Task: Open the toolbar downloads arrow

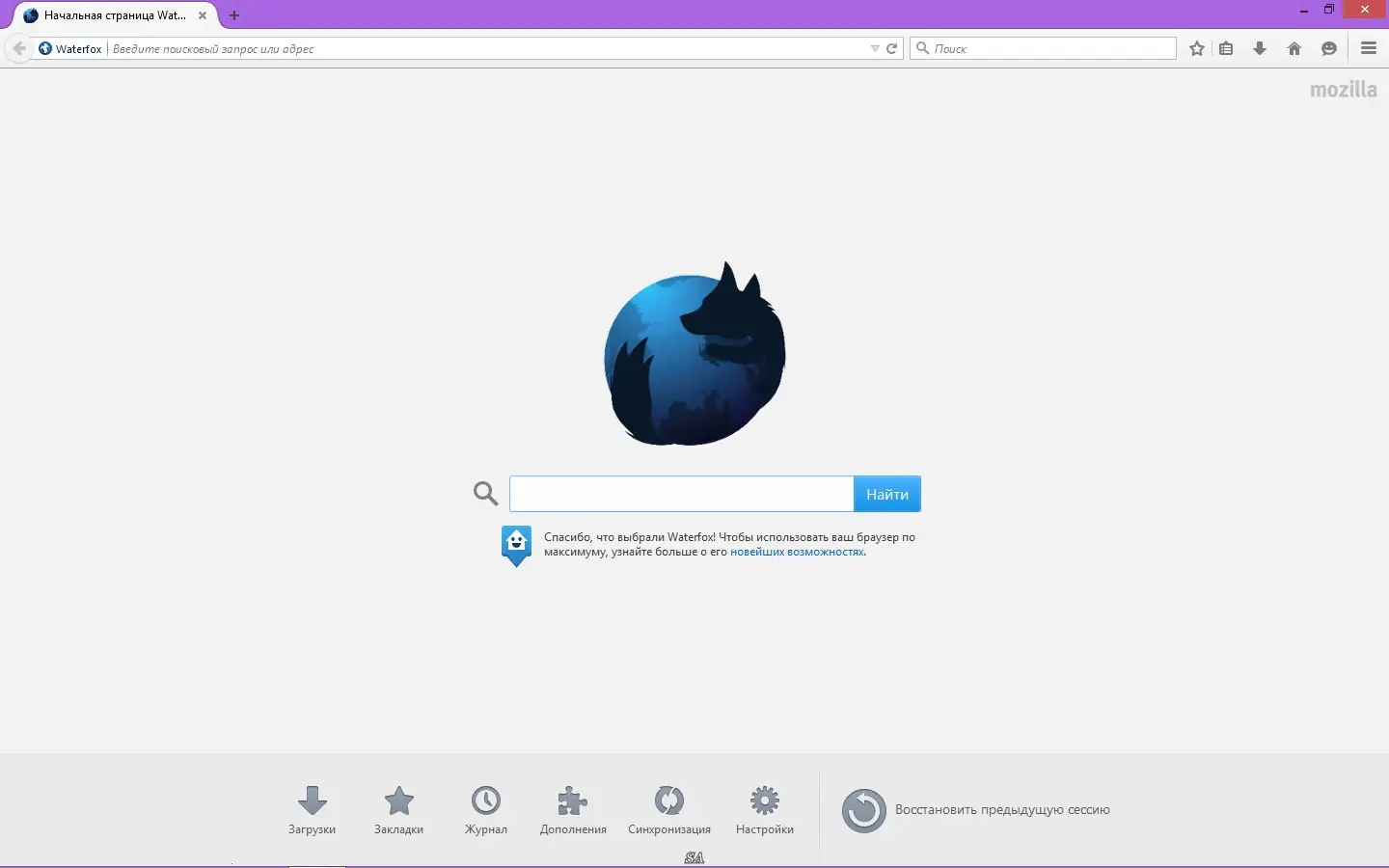Action: click(x=1260, y=48)
